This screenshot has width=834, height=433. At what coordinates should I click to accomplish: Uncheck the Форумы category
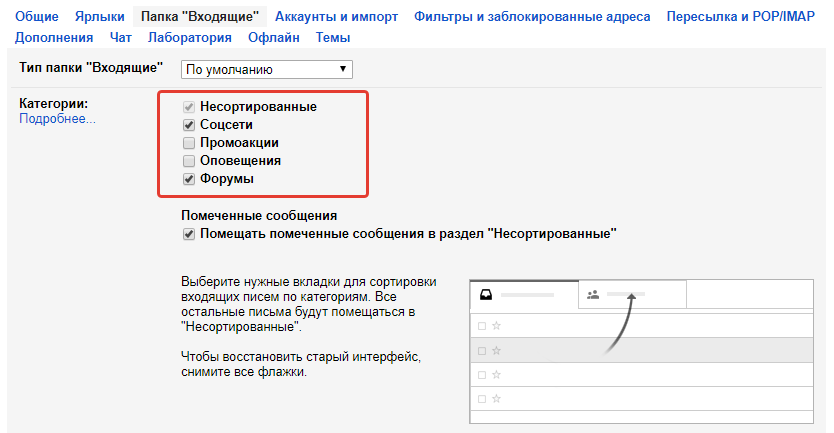[x=188, y=179]
